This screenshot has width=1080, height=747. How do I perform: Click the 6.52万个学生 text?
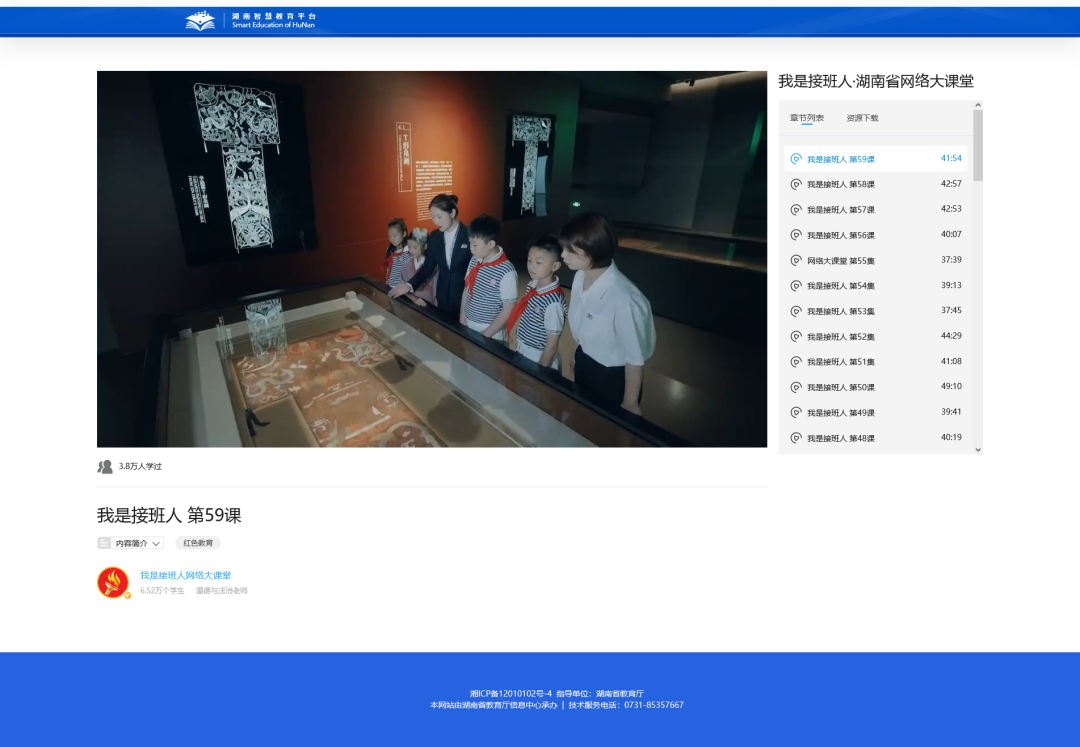click(x=163, y=591)
